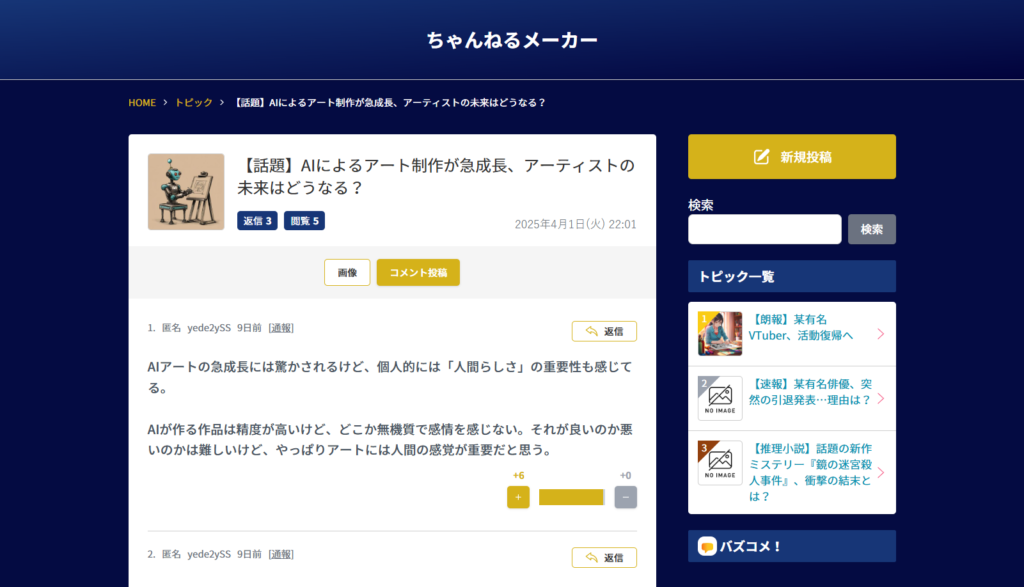Reply to comment 1 via 返信 button
Image resolution: width=1024 pixels, height=587 pixels.
(x=604, y=331)
